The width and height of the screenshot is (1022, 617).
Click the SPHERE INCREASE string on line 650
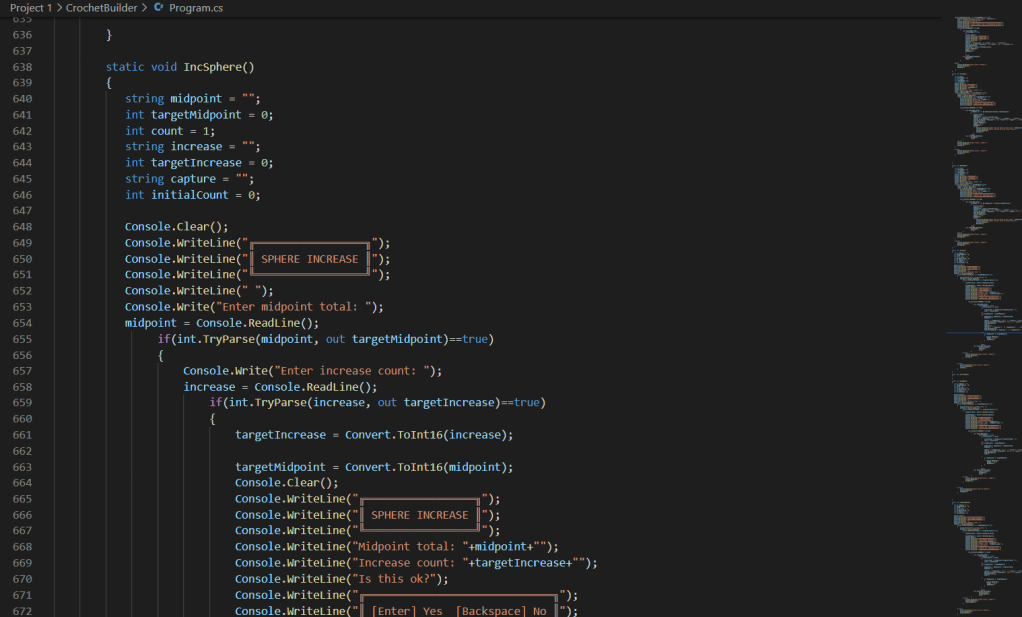coord(309,258)
